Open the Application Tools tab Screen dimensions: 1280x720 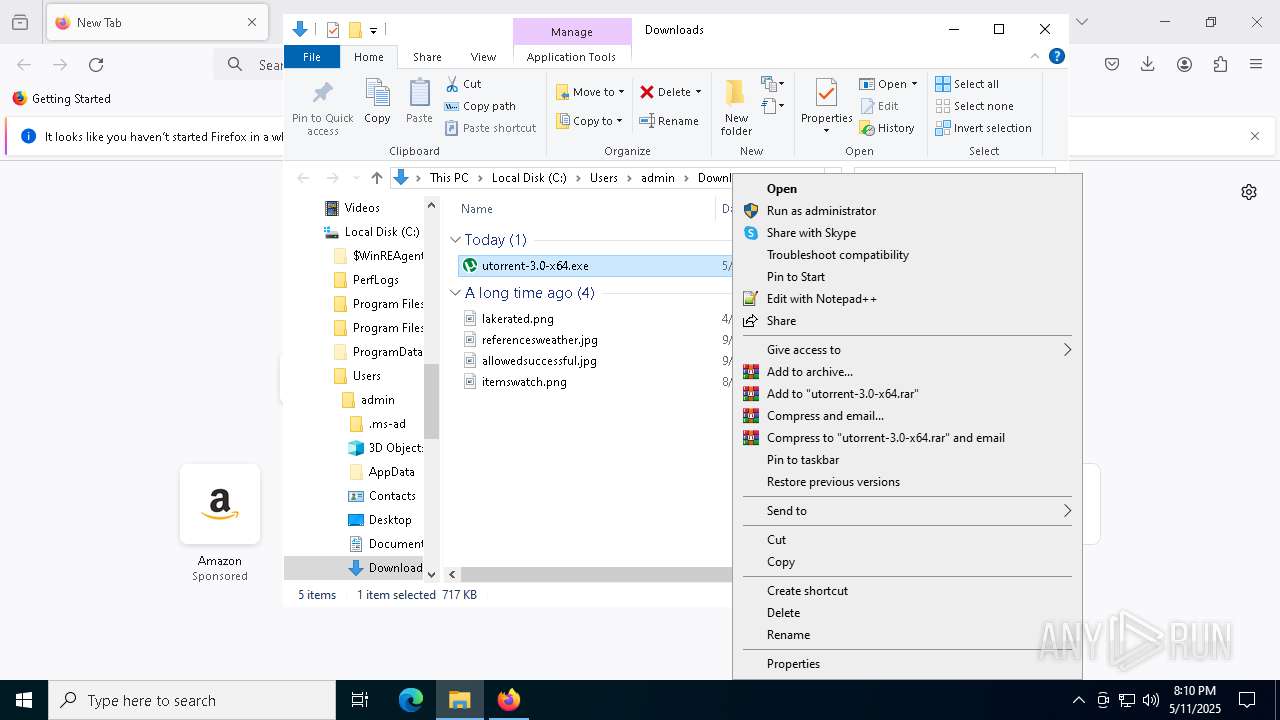[x=571, y=57]
